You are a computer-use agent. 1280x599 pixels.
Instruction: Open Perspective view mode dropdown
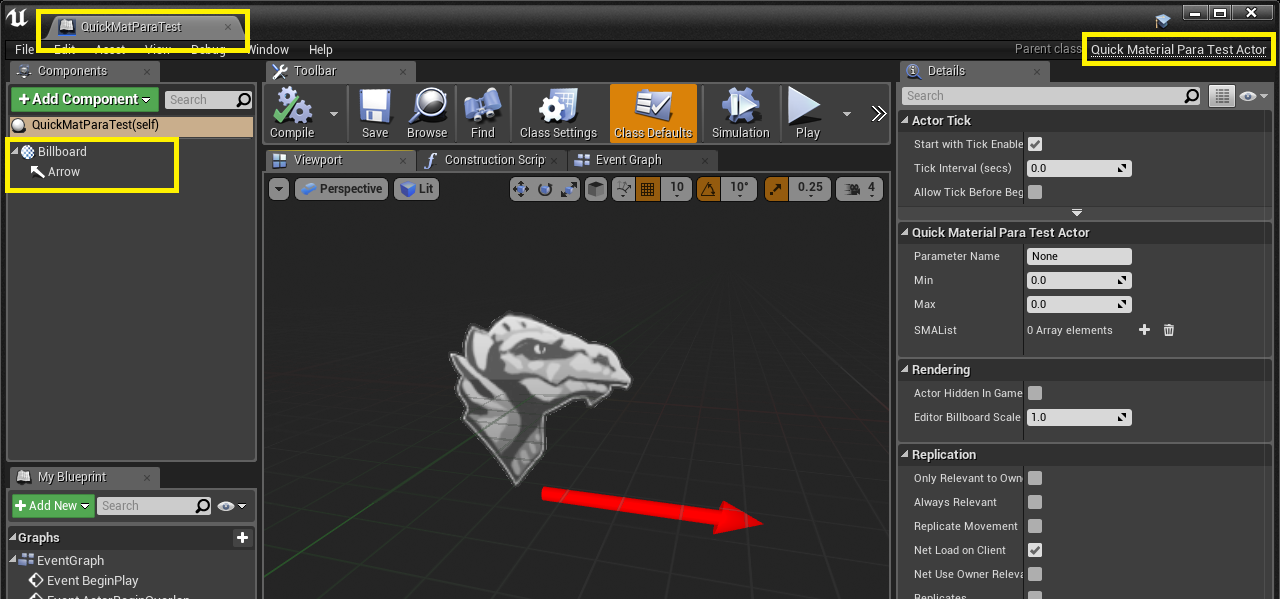(x=341, y=188)
